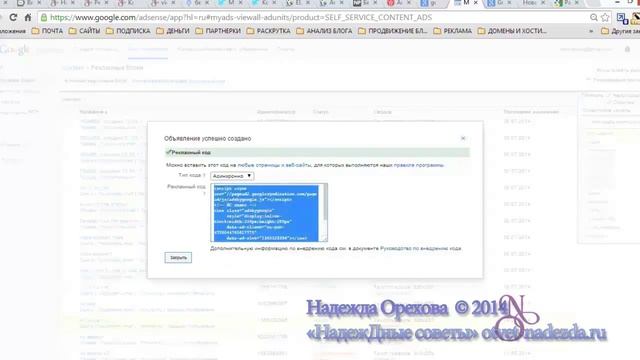
Task: Close the ad-created dialog with X
Action: coord(463,138)
